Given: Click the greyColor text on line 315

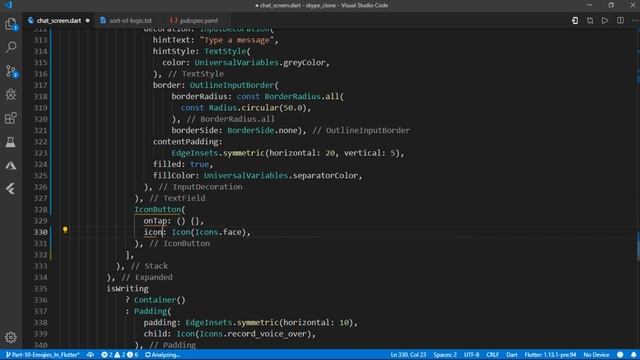Looking at the screenshot, I should click(304, 62).
